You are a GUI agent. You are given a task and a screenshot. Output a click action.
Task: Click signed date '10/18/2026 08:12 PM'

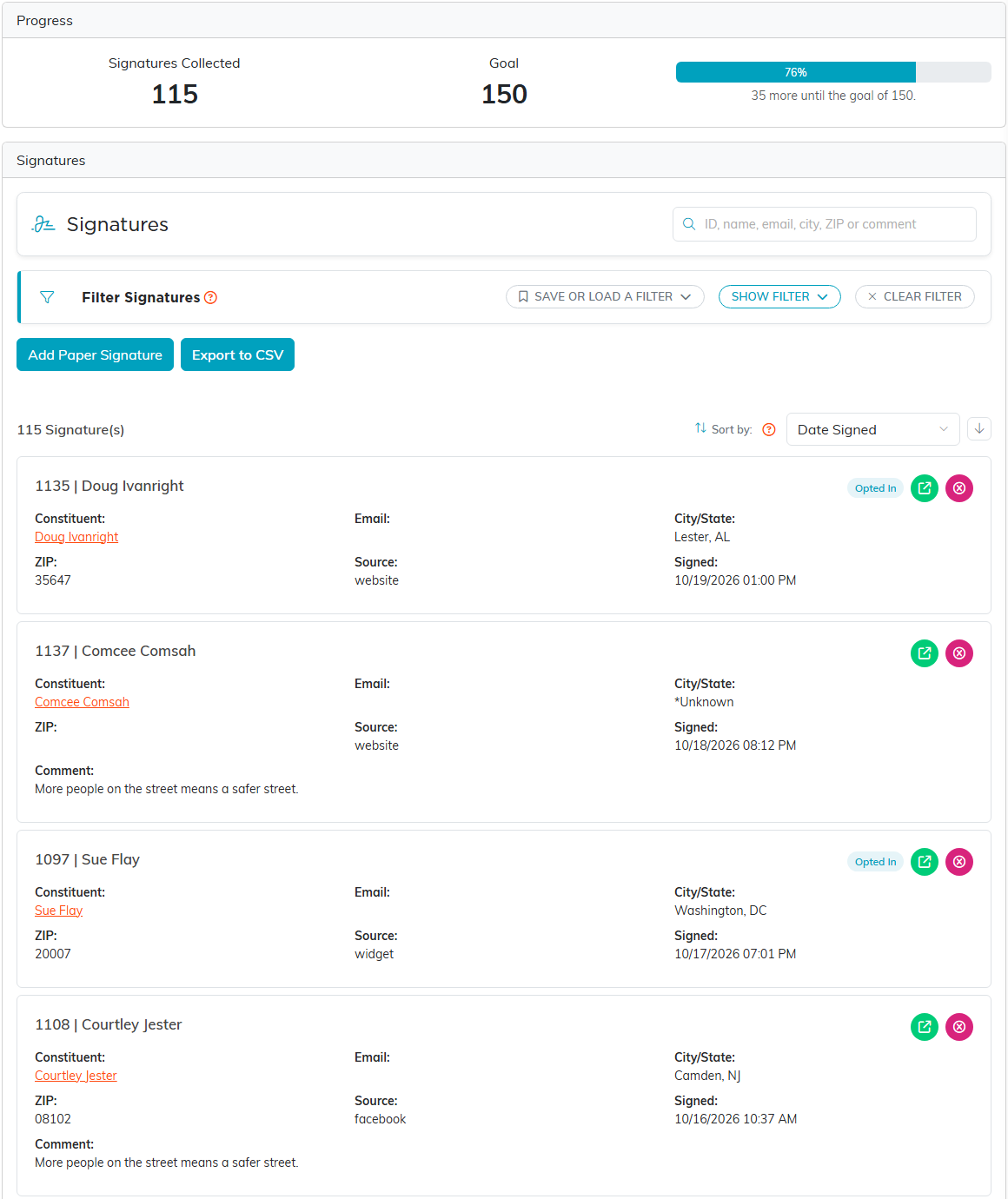coord(735,745)
